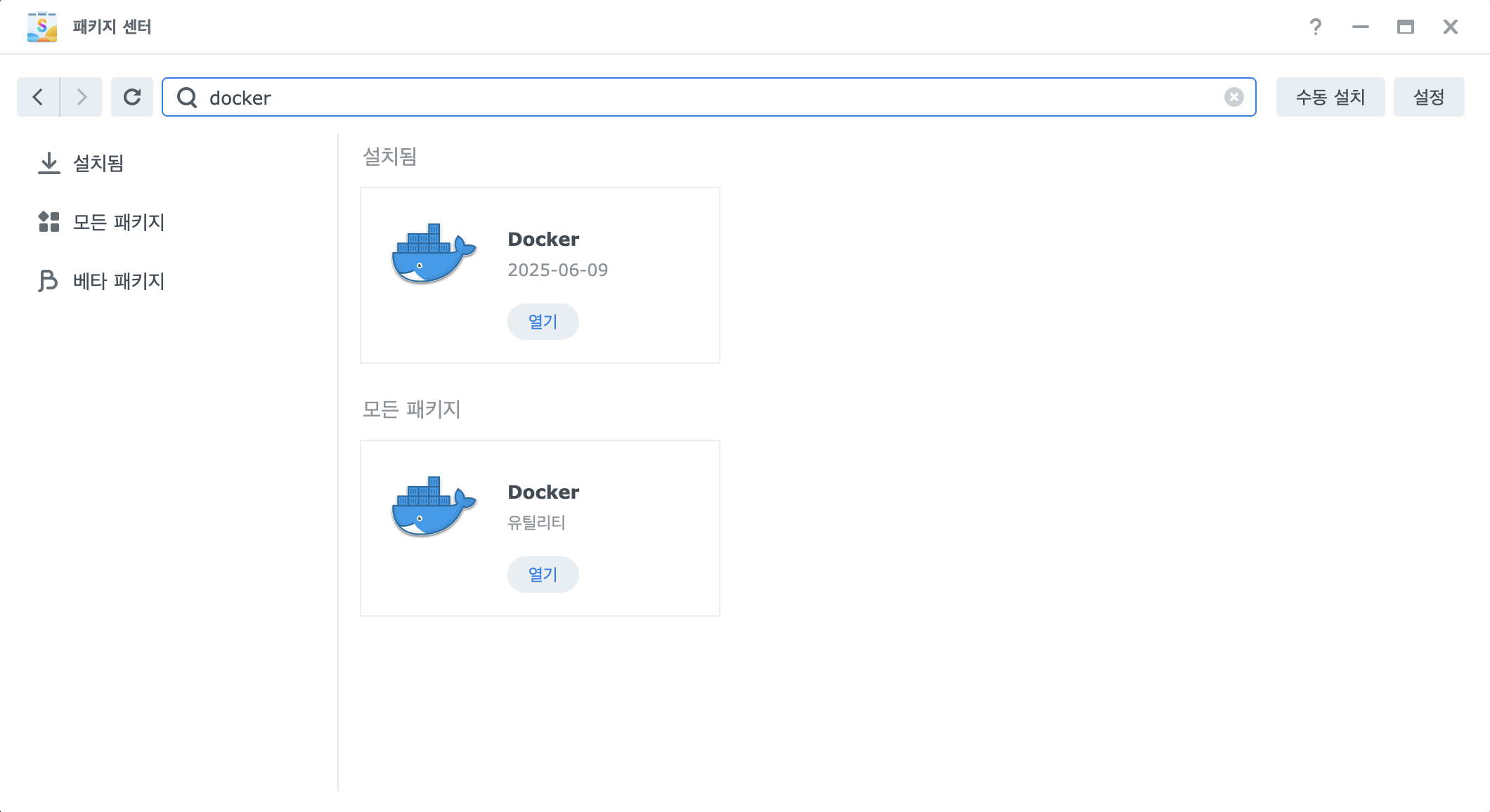
Task: Maximize the Package Center window
Action: click(x=1405, y=27)
